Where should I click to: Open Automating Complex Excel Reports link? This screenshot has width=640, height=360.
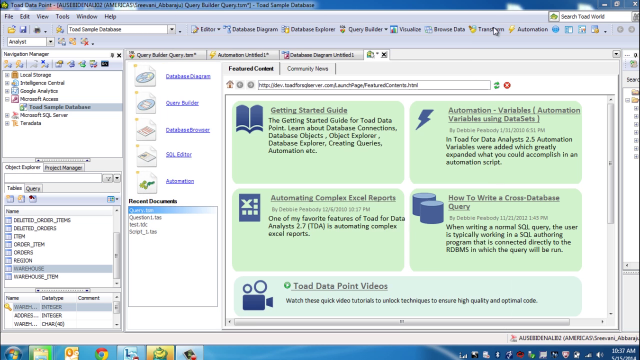tap(333, 198)
